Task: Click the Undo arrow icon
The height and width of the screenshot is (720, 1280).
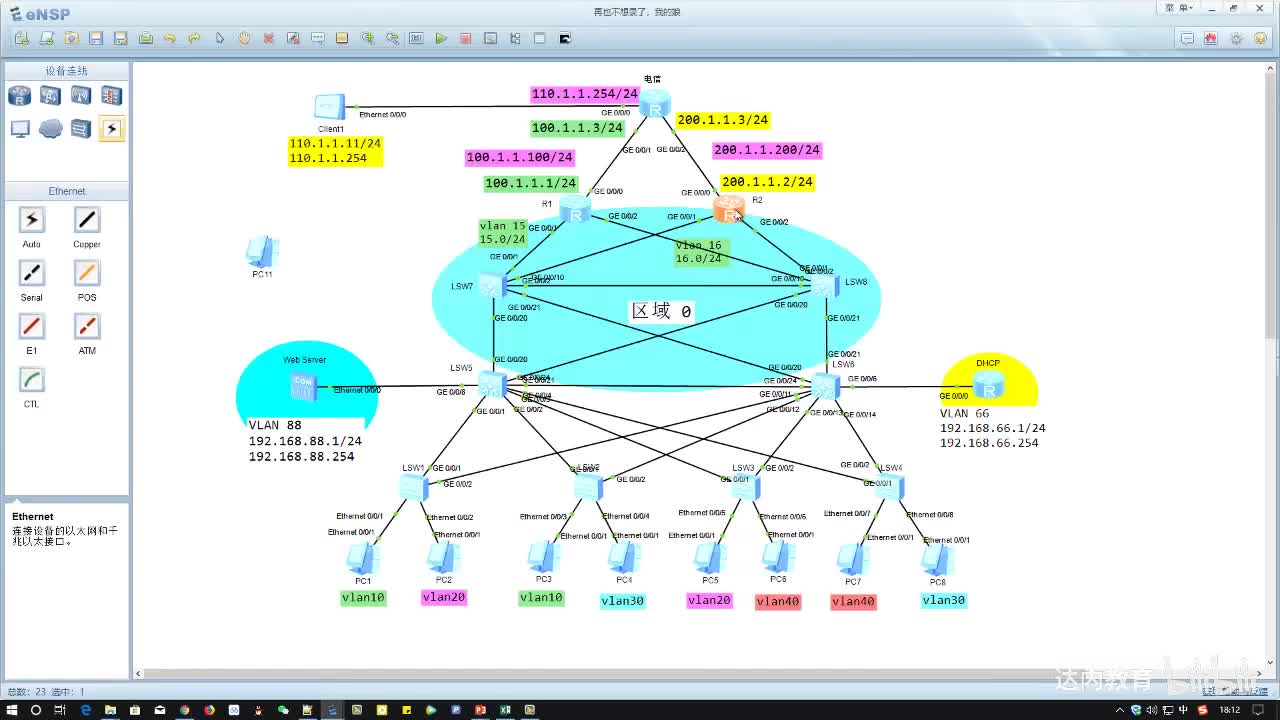Action: 170,38
